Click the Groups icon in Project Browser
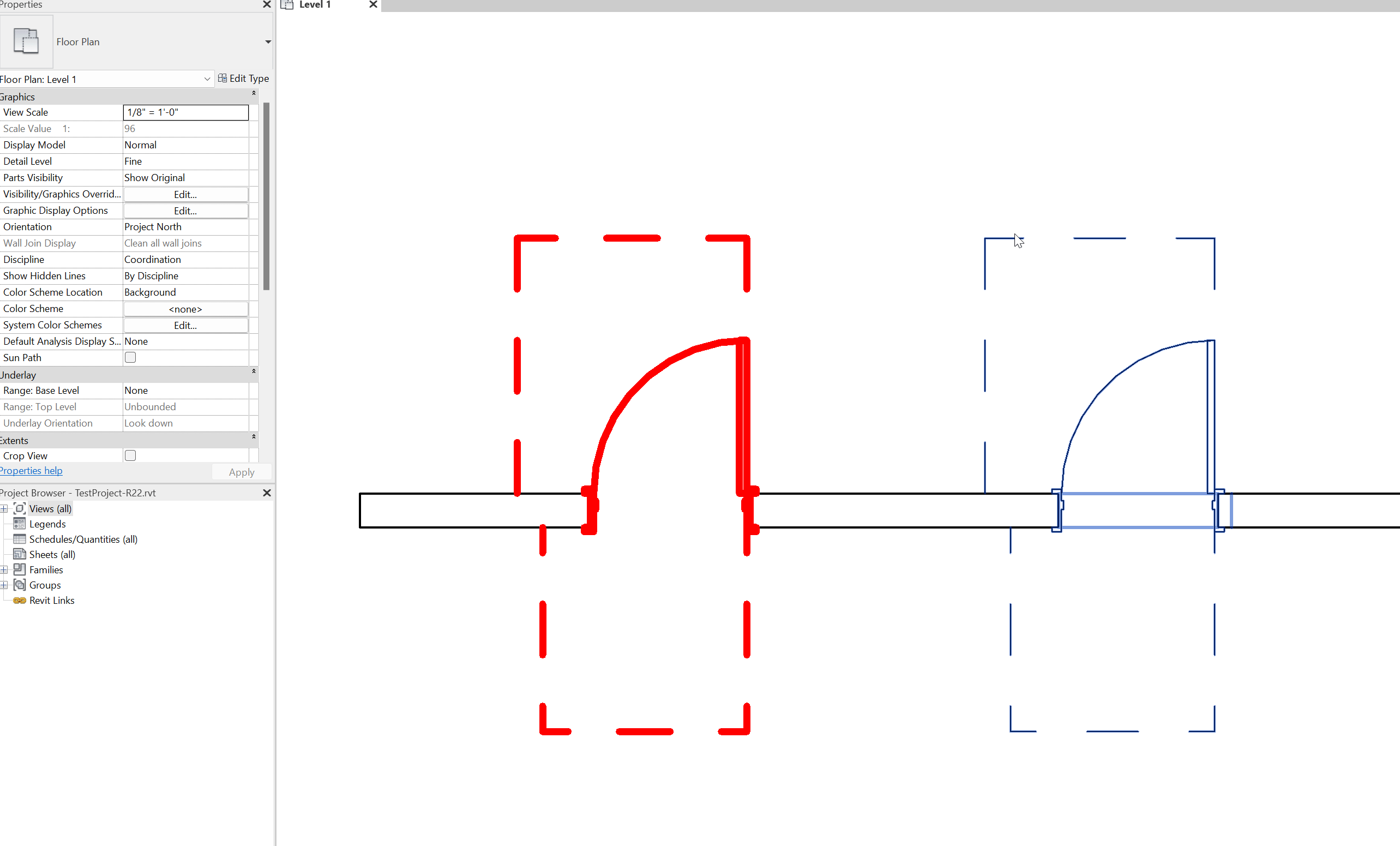 (x=19, y=585)
